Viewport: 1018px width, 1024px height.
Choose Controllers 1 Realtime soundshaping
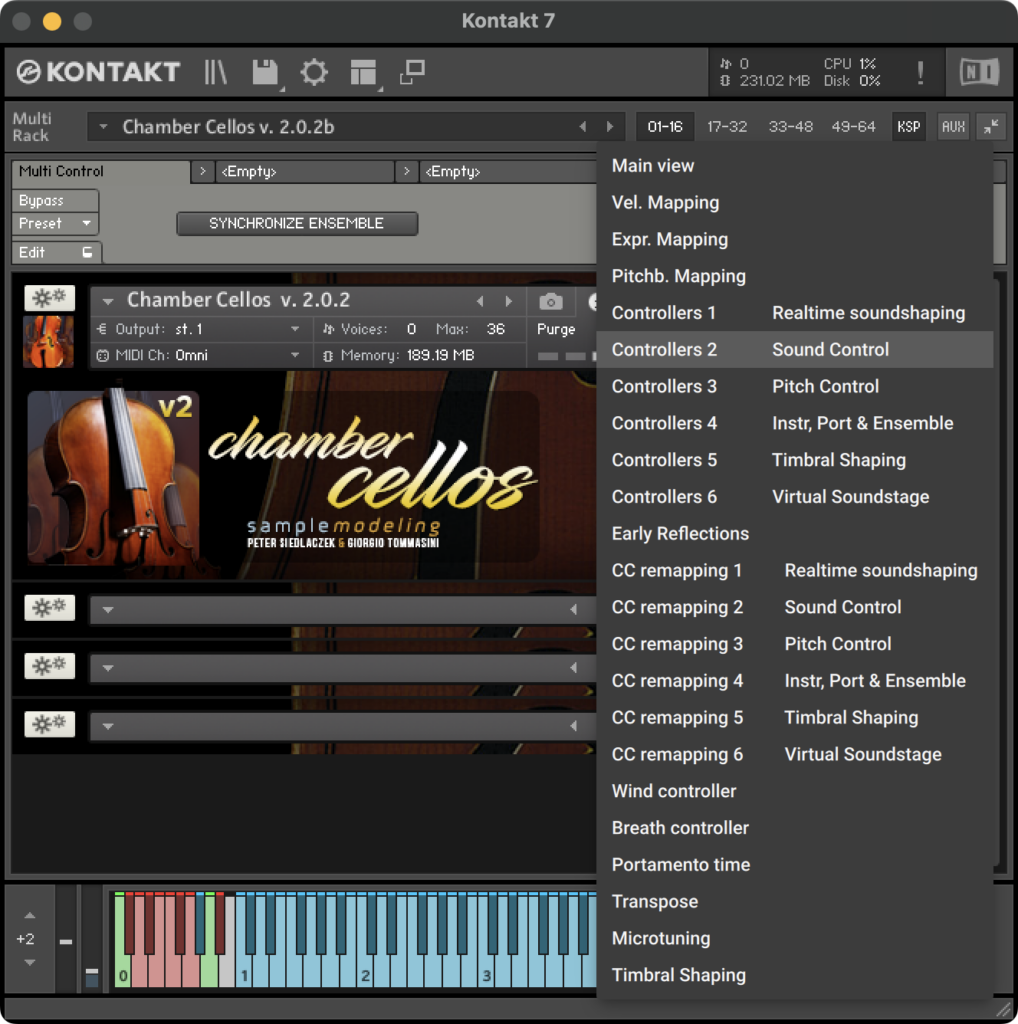click(x=795, y=313)
